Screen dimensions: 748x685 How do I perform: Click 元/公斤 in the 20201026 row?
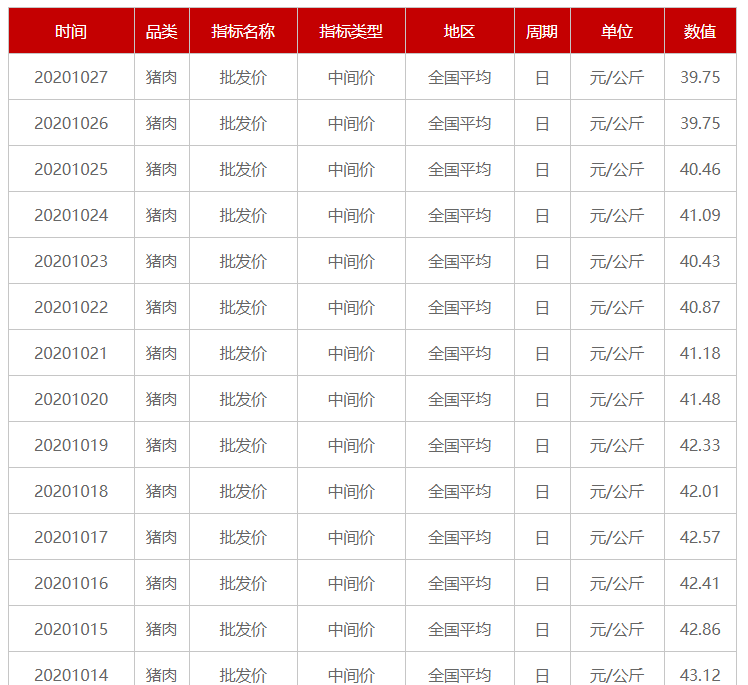click(x=617, y=124)
